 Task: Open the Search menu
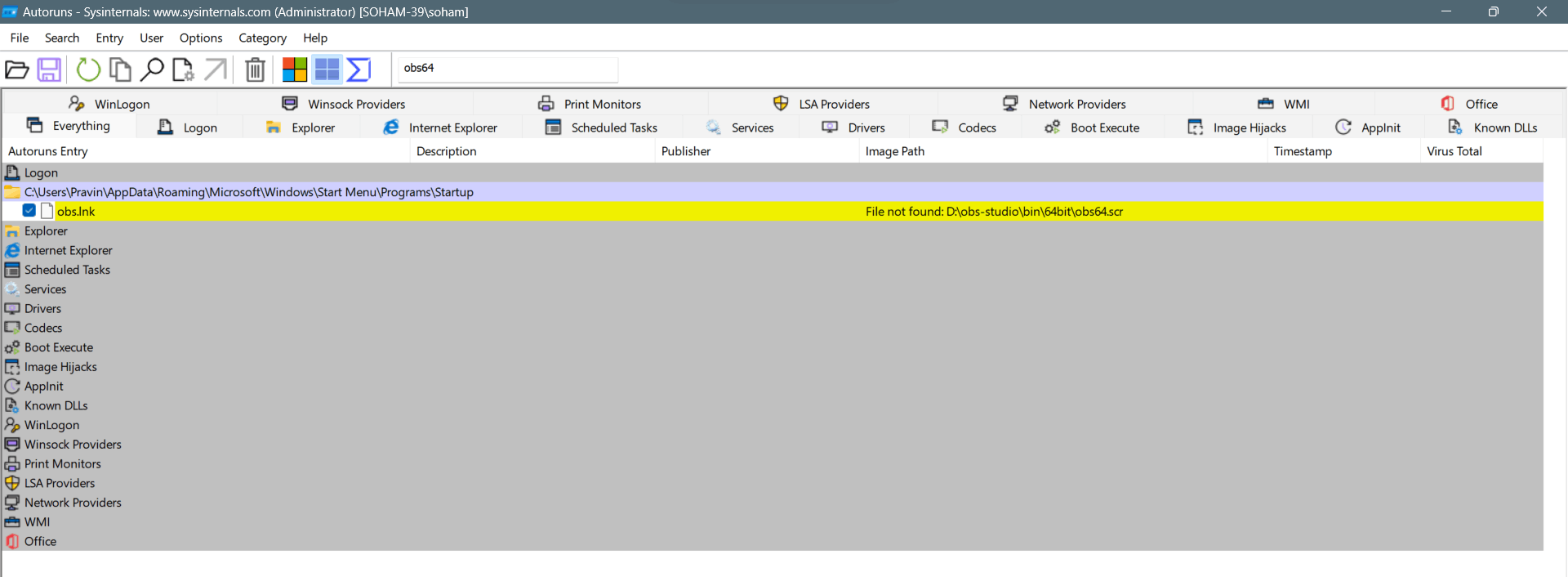[x=62, y=38]
